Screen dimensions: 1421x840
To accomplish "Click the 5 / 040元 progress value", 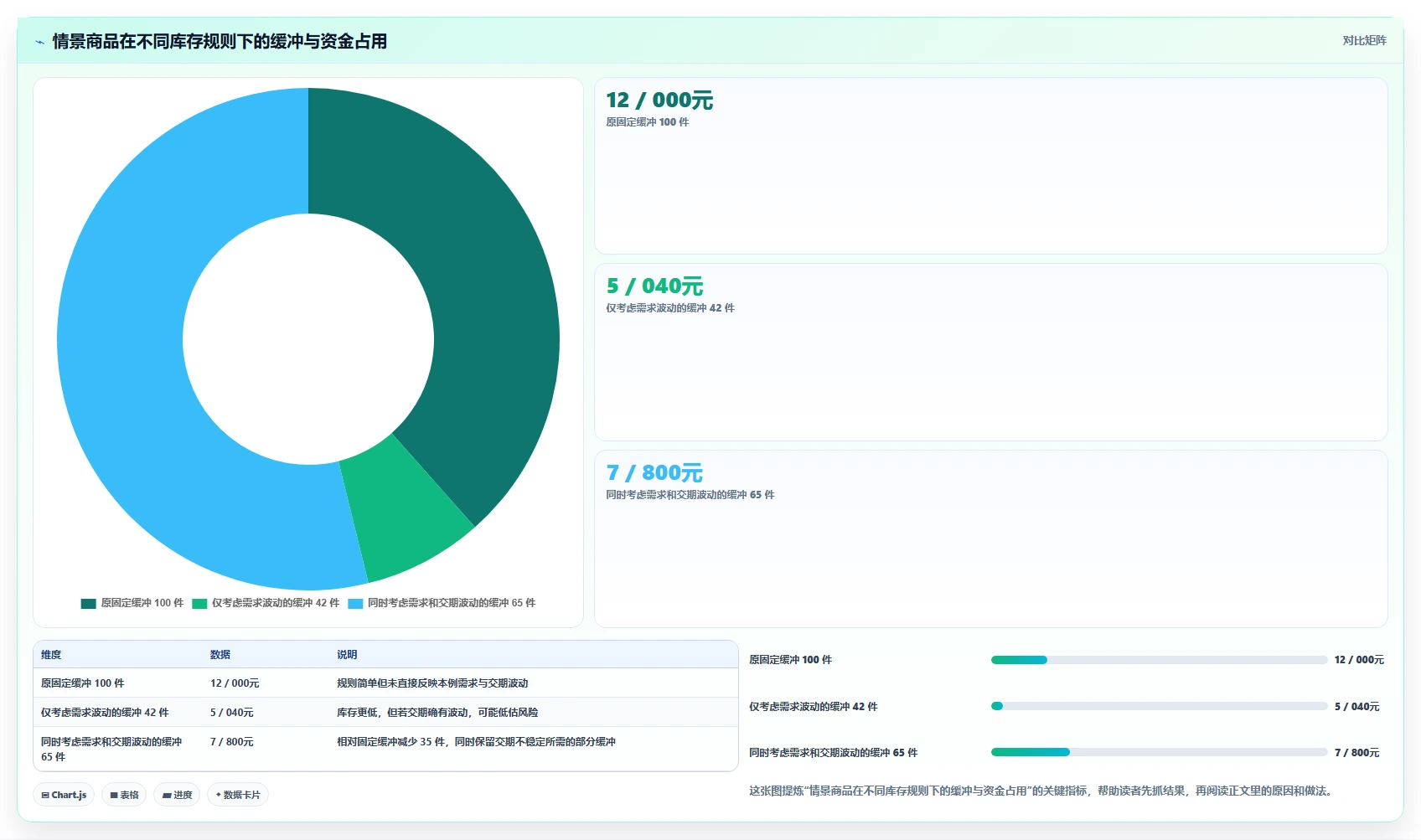I will tap(1356, 707).
